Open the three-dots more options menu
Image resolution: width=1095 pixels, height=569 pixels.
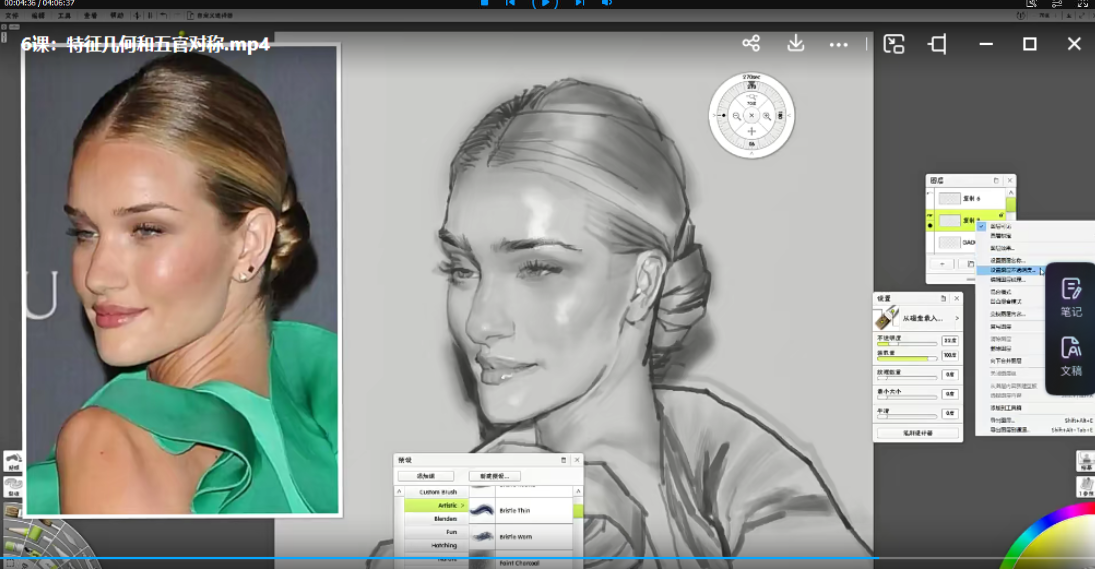click(839, 45)
